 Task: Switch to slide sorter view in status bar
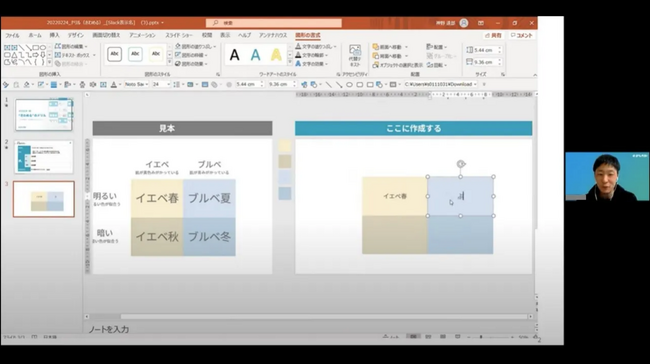(x=428, y=337)
